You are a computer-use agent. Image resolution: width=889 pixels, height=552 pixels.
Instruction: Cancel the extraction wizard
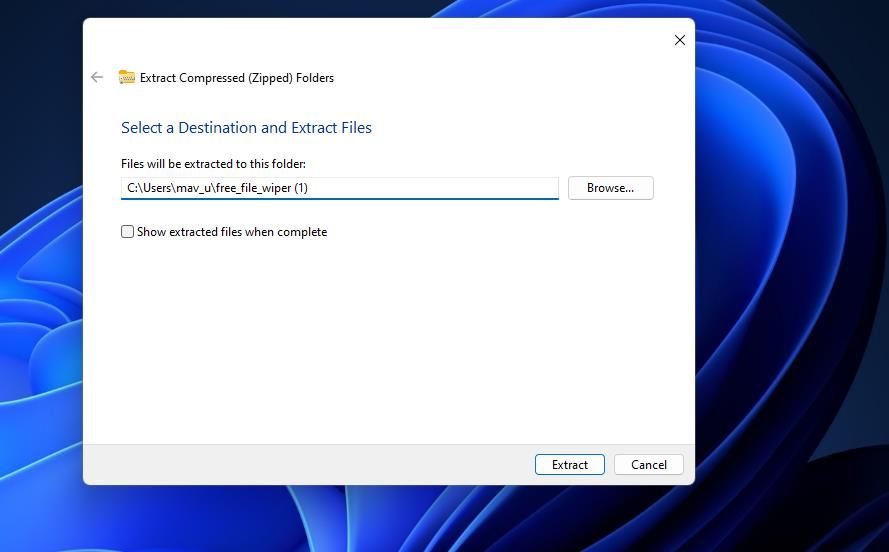[649, 465]
